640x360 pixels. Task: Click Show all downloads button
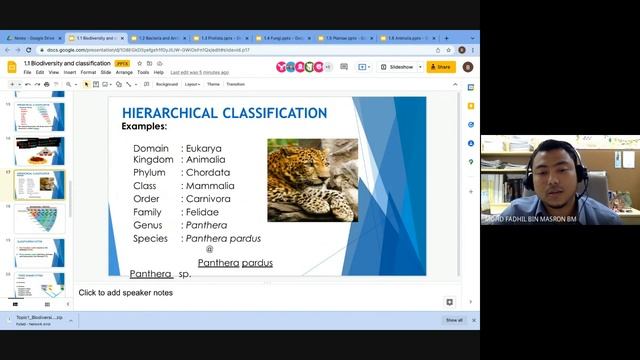click(454, 320)
